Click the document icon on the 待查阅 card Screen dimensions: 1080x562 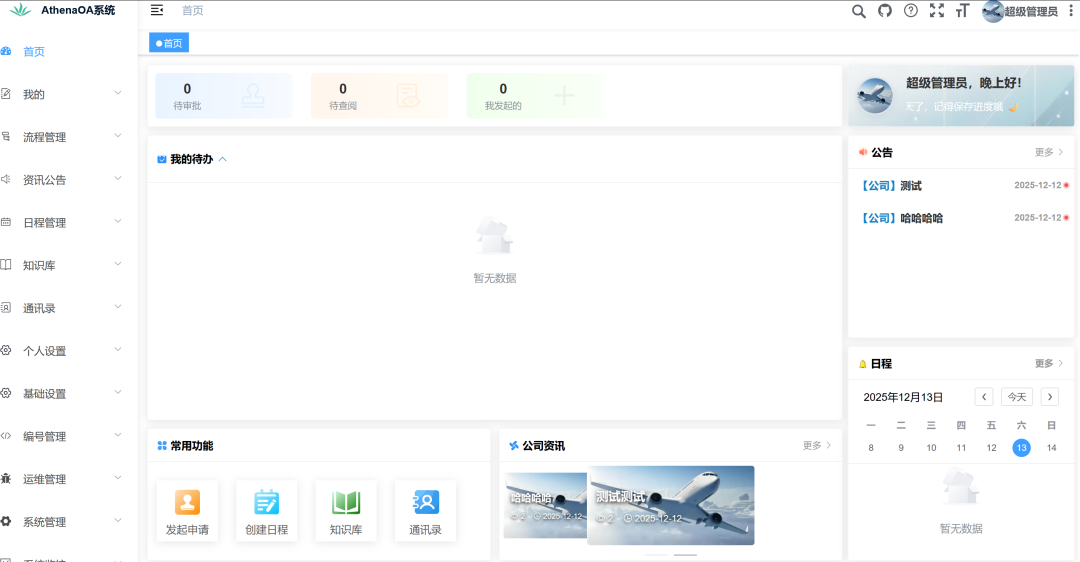click(408, 96)
